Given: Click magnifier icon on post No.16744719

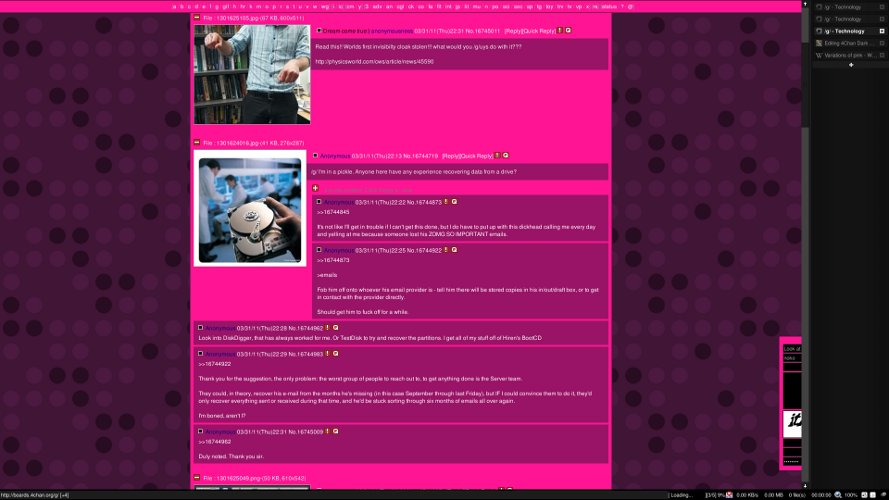Looking at the screenshot, I should click(x=506, y=155).
